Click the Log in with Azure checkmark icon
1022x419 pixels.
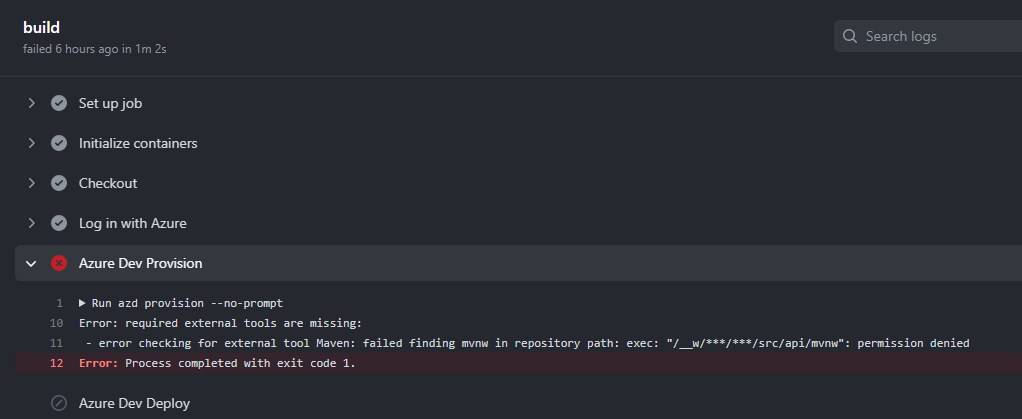click(x=59, y=223)
